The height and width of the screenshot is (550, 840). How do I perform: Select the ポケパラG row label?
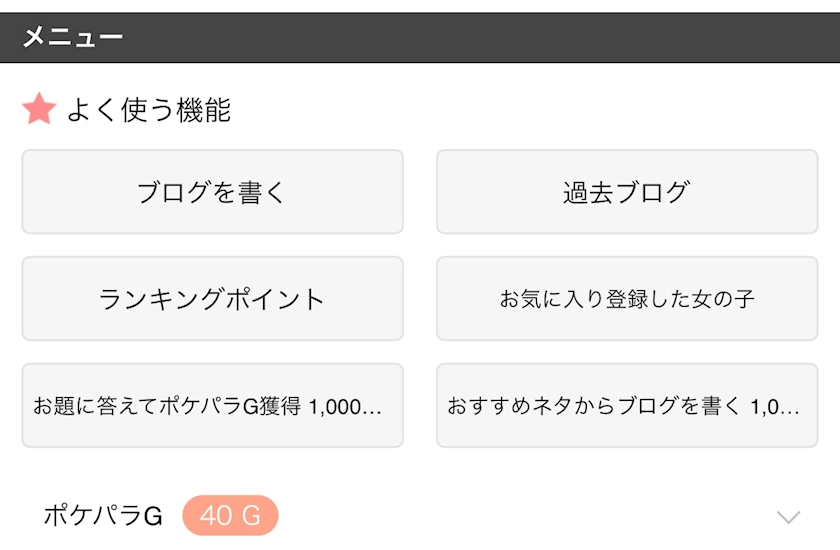102,516
